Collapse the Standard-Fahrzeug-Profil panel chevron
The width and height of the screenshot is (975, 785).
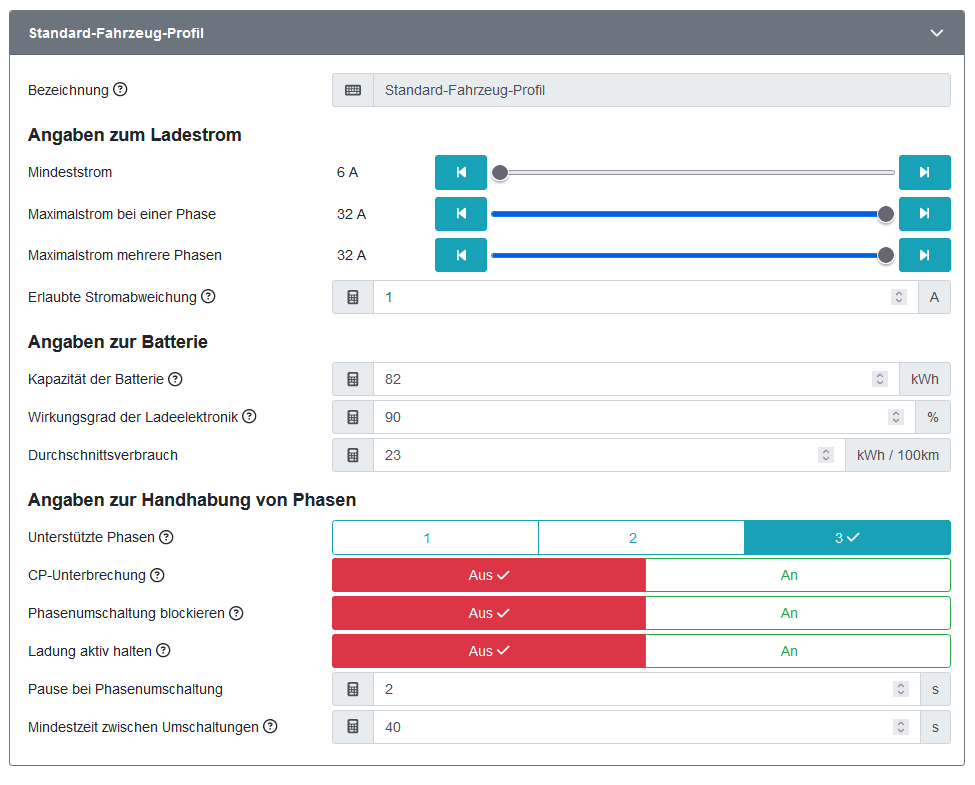click(x=937, y=33)
